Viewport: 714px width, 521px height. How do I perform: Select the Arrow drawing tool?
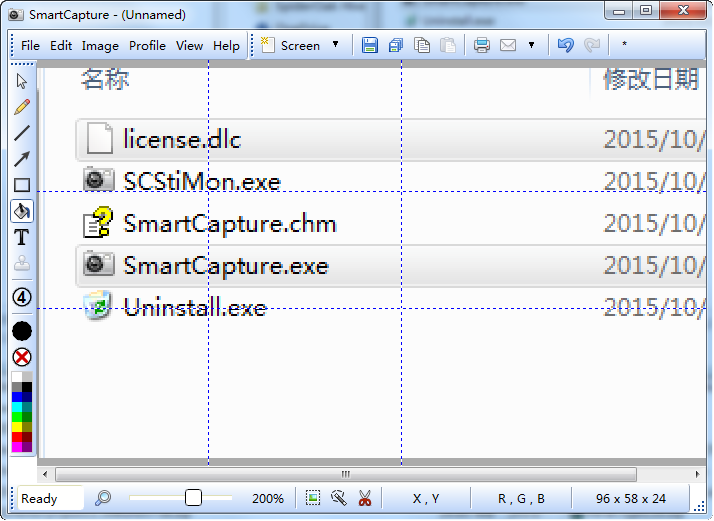21,159
